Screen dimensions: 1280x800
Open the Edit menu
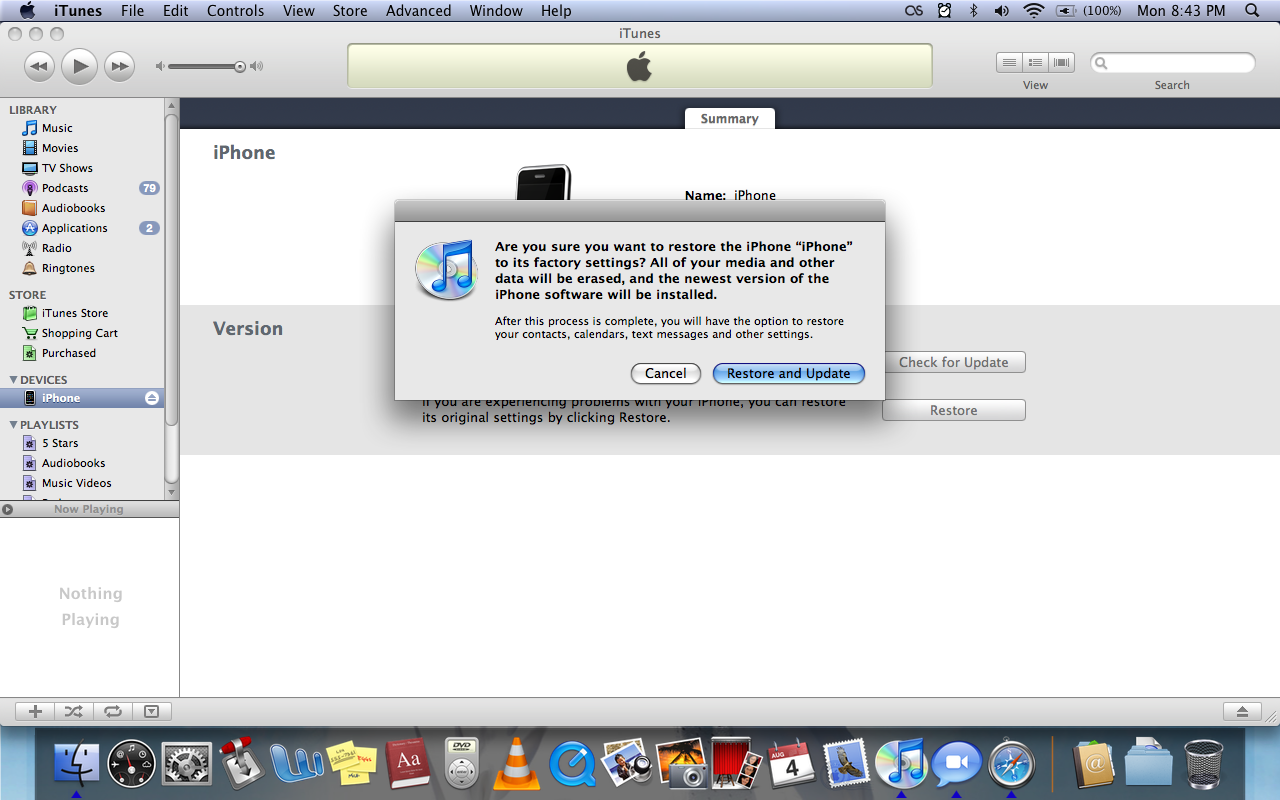[176, 11]
